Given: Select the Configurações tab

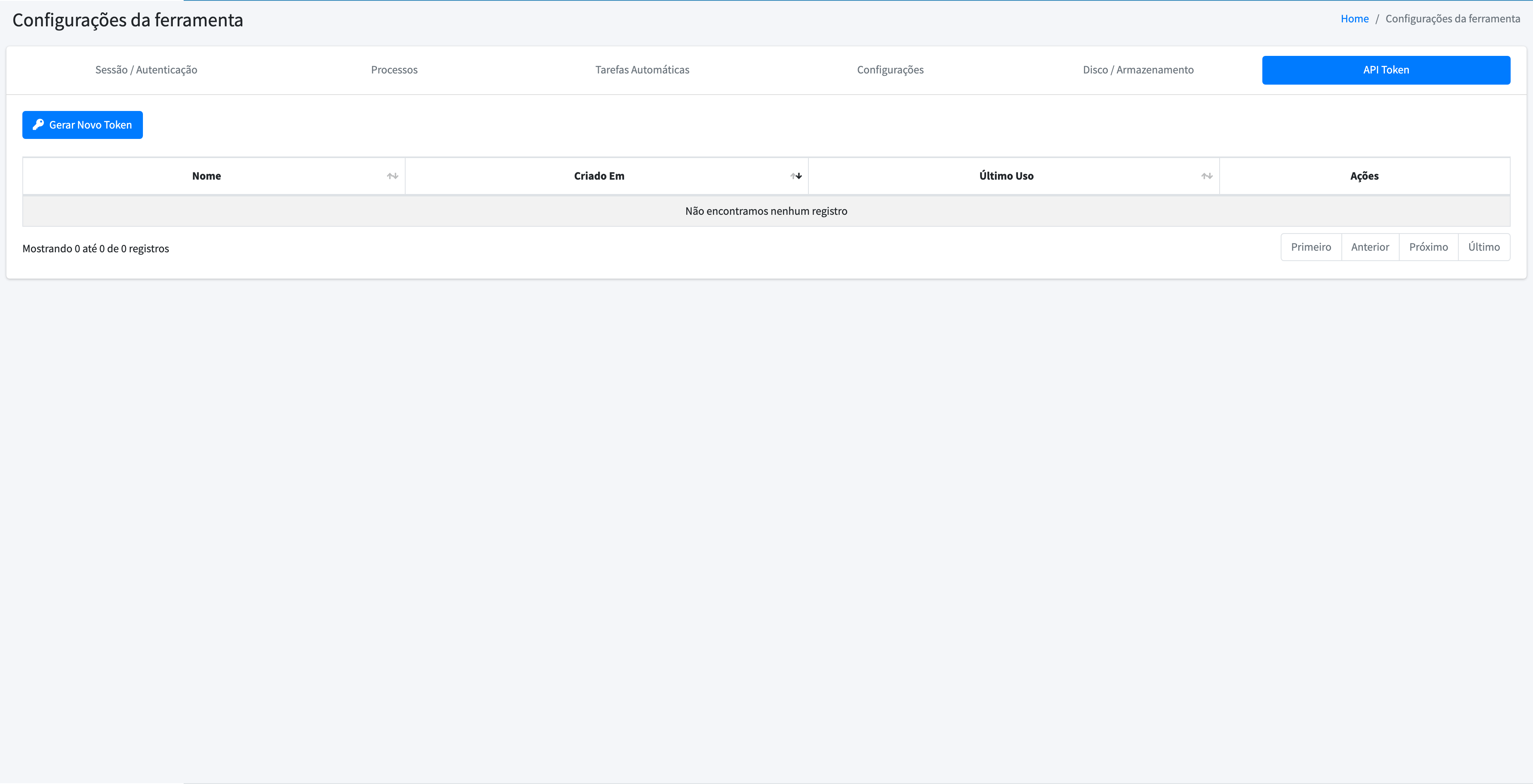Looking at the screenshot, I should [x=890, y=69].
